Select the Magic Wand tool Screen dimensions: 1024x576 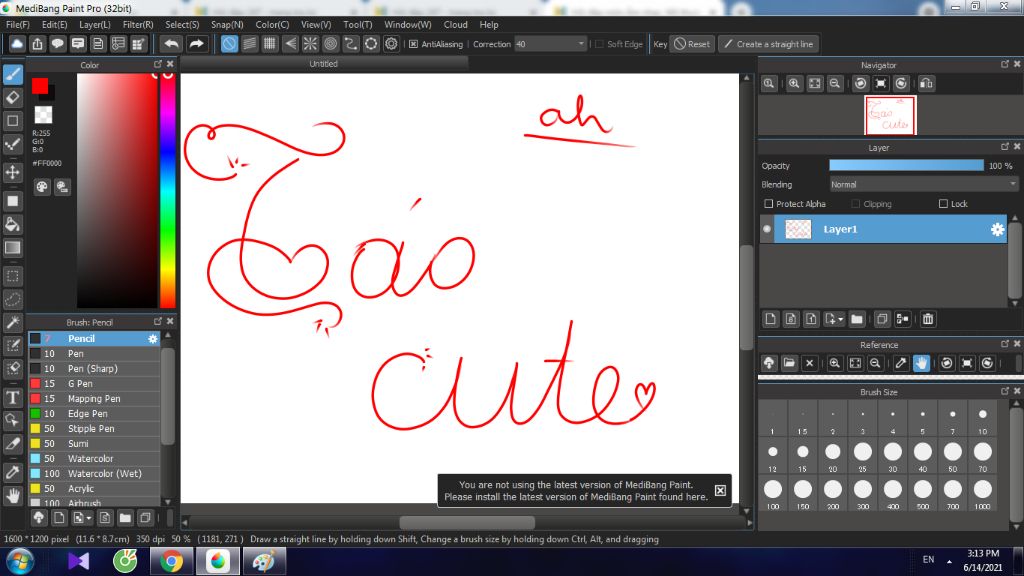tap(13, 323)
